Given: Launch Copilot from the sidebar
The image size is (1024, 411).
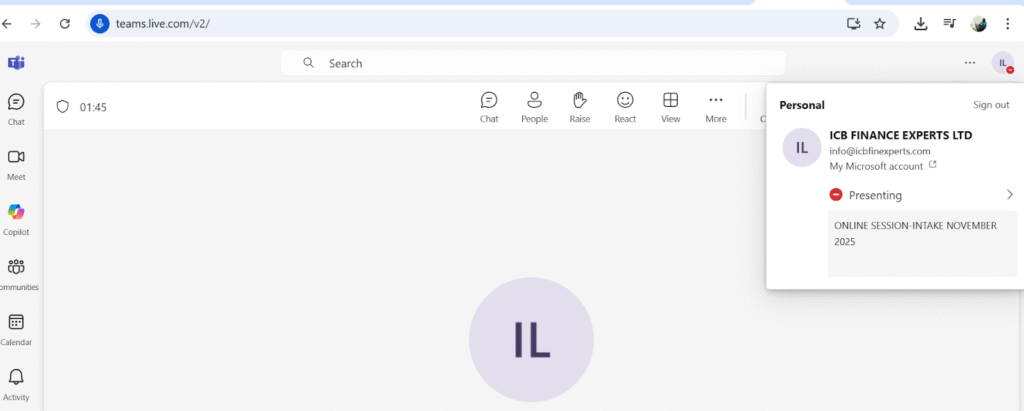Looking at the screenshot, I should coord(16,219).
